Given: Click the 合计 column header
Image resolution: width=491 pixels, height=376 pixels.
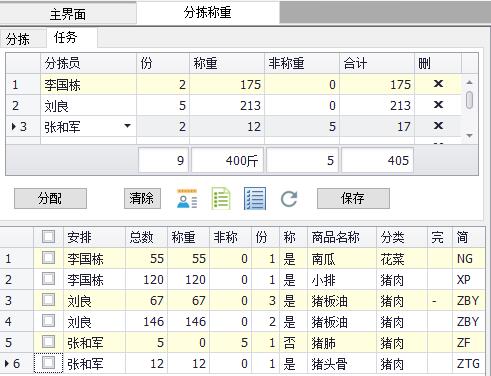Looking at the screenshot, I should 377,63.
